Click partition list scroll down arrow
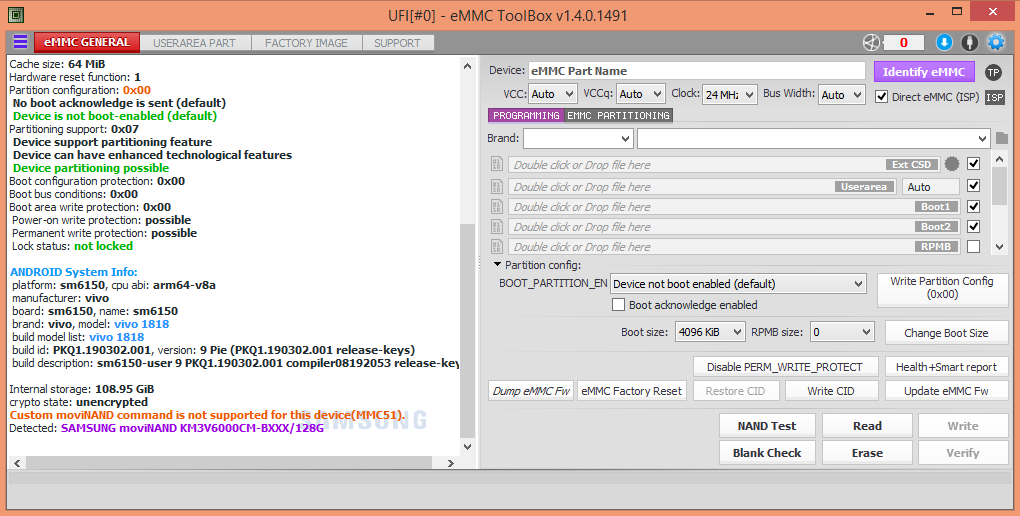The width and height of the screenshot is (1020, 516). click(x=1000, y=247)
